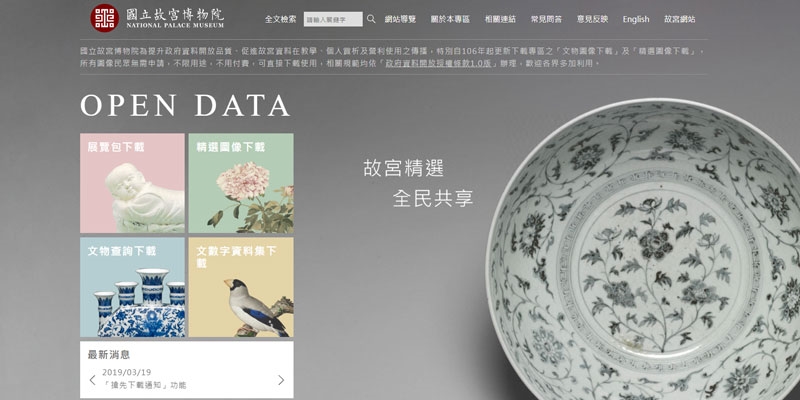Go to 常見問答 in the navigation
Image resolution: width=800 pixels, height=400 pixels.
[x=546, y=19]
